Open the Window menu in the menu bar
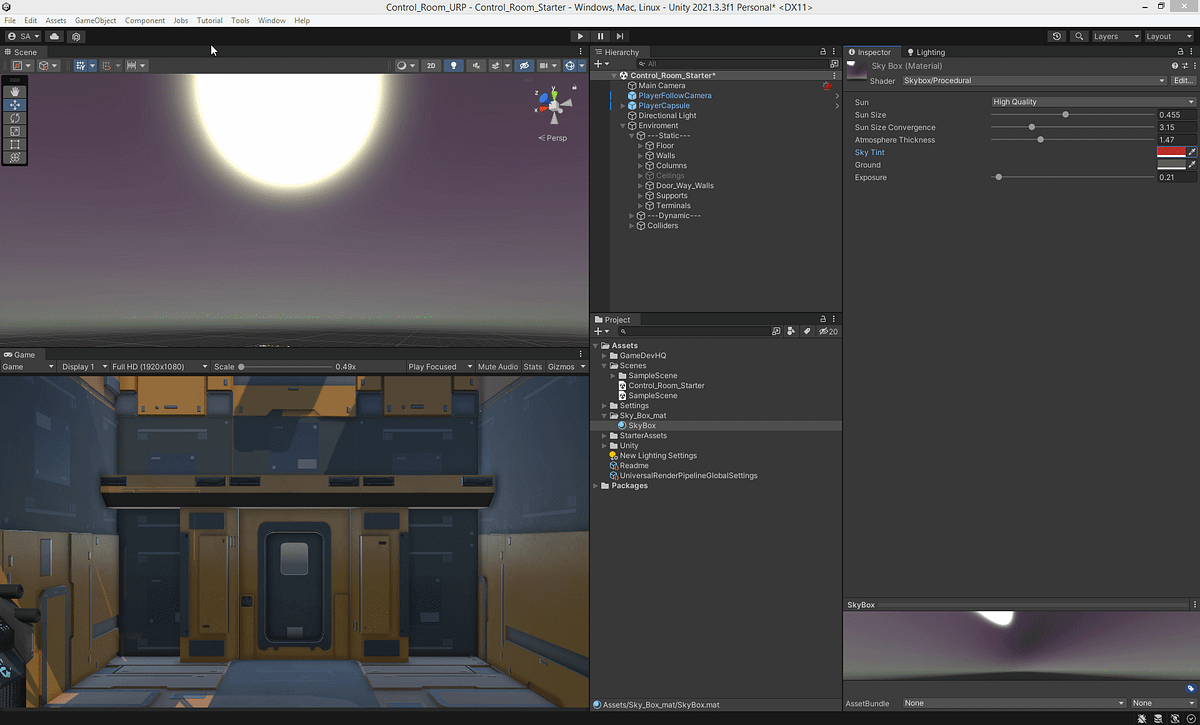Screen dimensions: 1200x725 pyautogui.click(x=271, y=20)
